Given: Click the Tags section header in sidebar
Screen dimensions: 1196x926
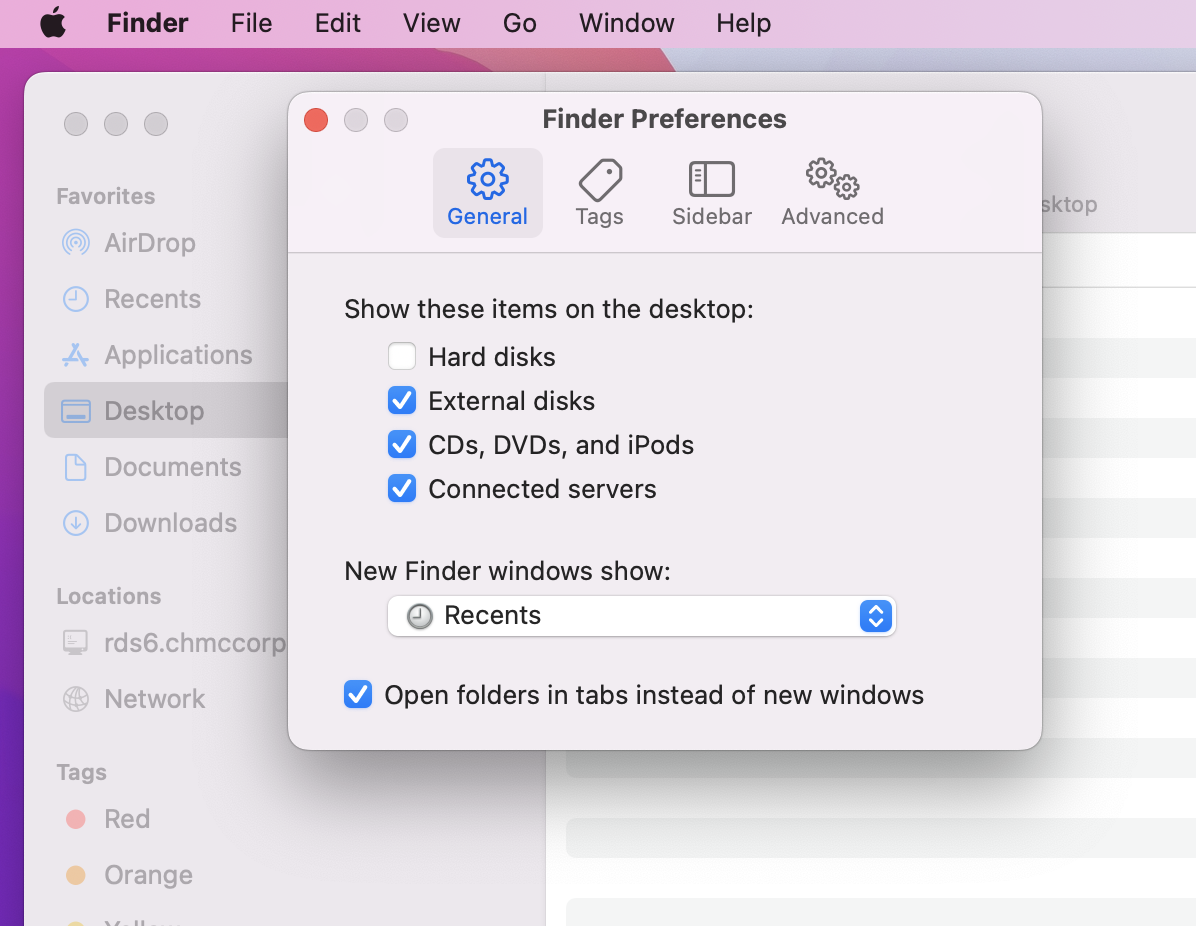Looking at the screenshot, I should pyautogui.click(x=81, y=773).
